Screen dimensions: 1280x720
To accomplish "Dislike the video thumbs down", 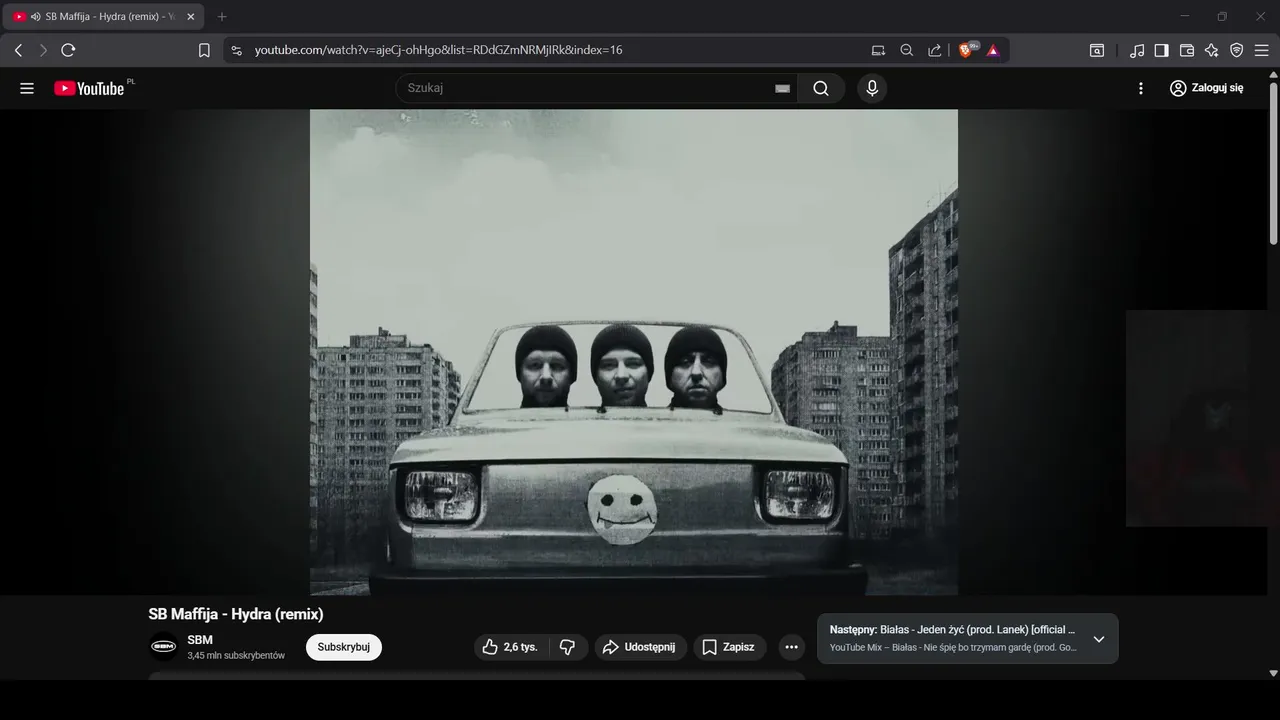I will [567, 647].
